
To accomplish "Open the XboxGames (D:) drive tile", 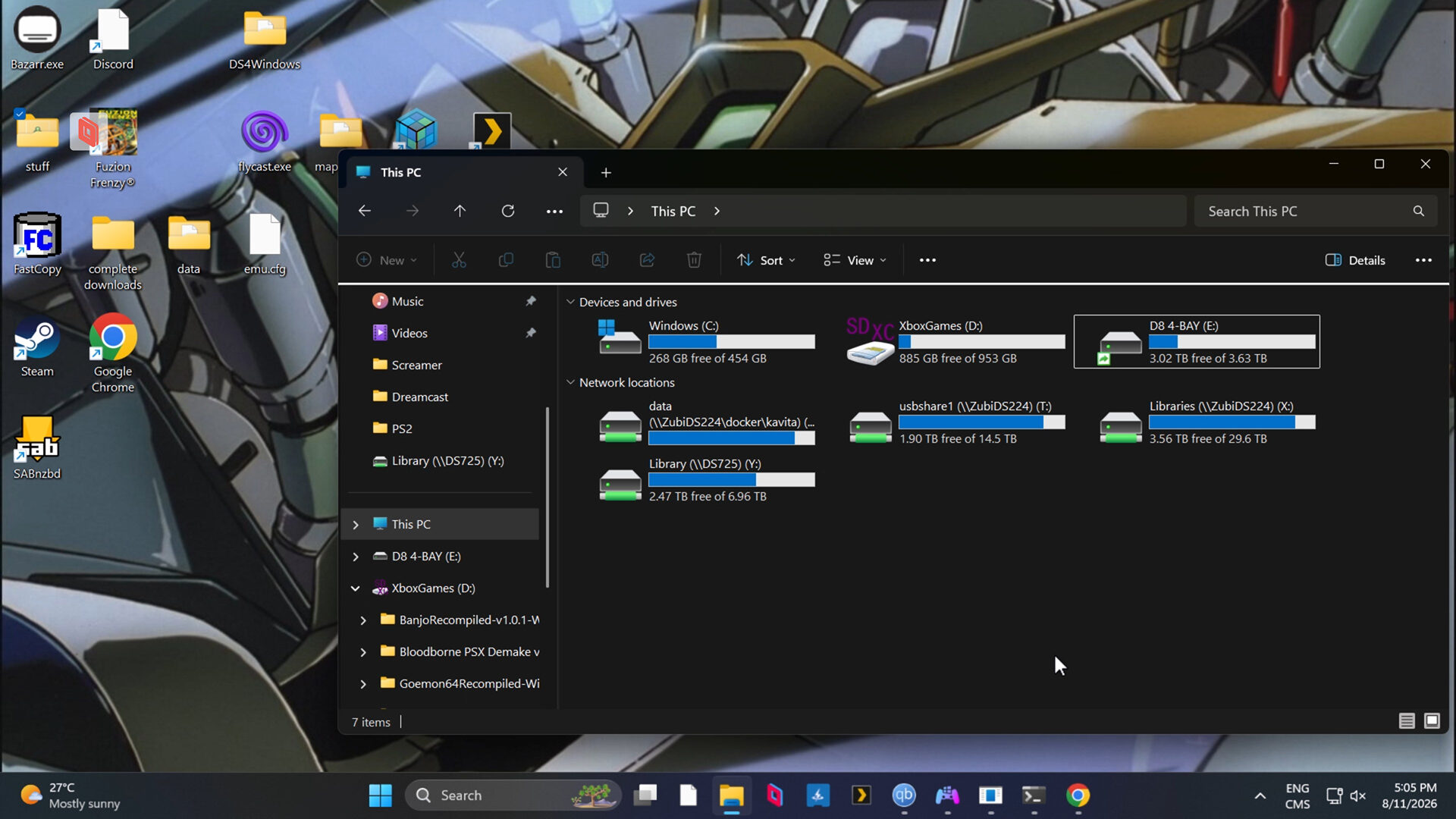I will pos(955,342).
